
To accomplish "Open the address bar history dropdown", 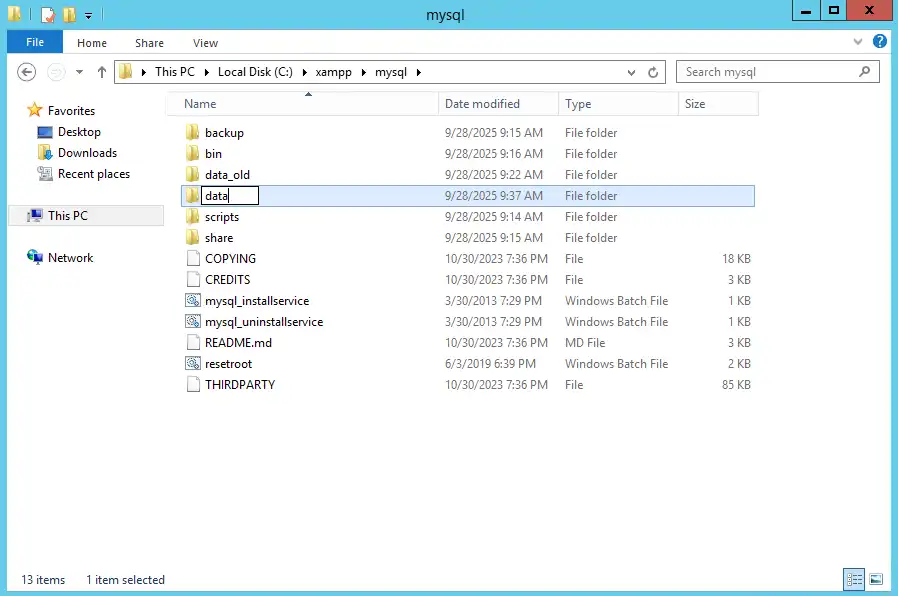I will [x=633, y=72].
